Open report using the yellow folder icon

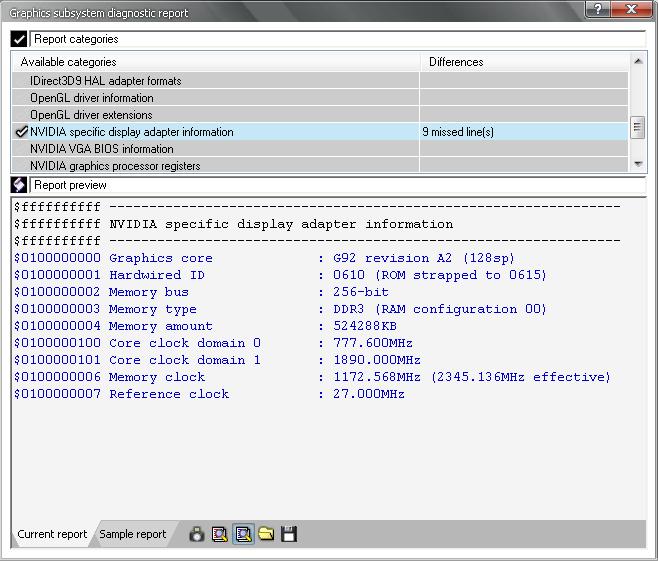click(x=266, y=534)
